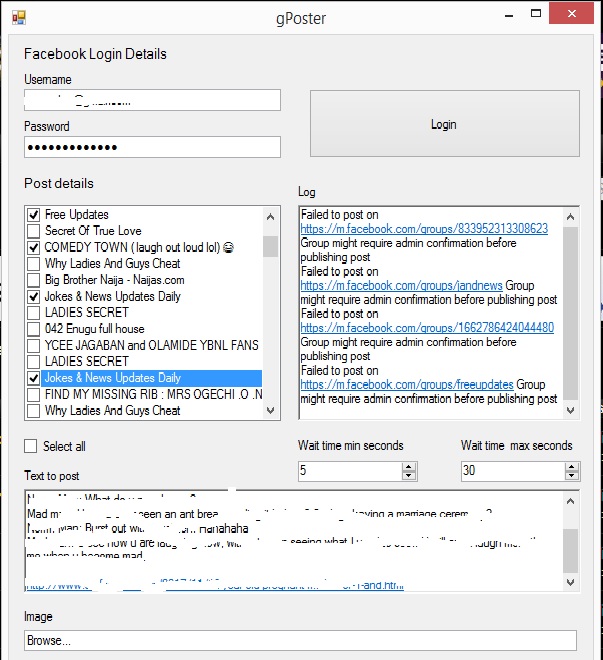Viewport: 603px width, 660px height.
Task: Uncheck the highlighted Jokes & News Updates Daily checkbox
Action: (x=34, y=378)
